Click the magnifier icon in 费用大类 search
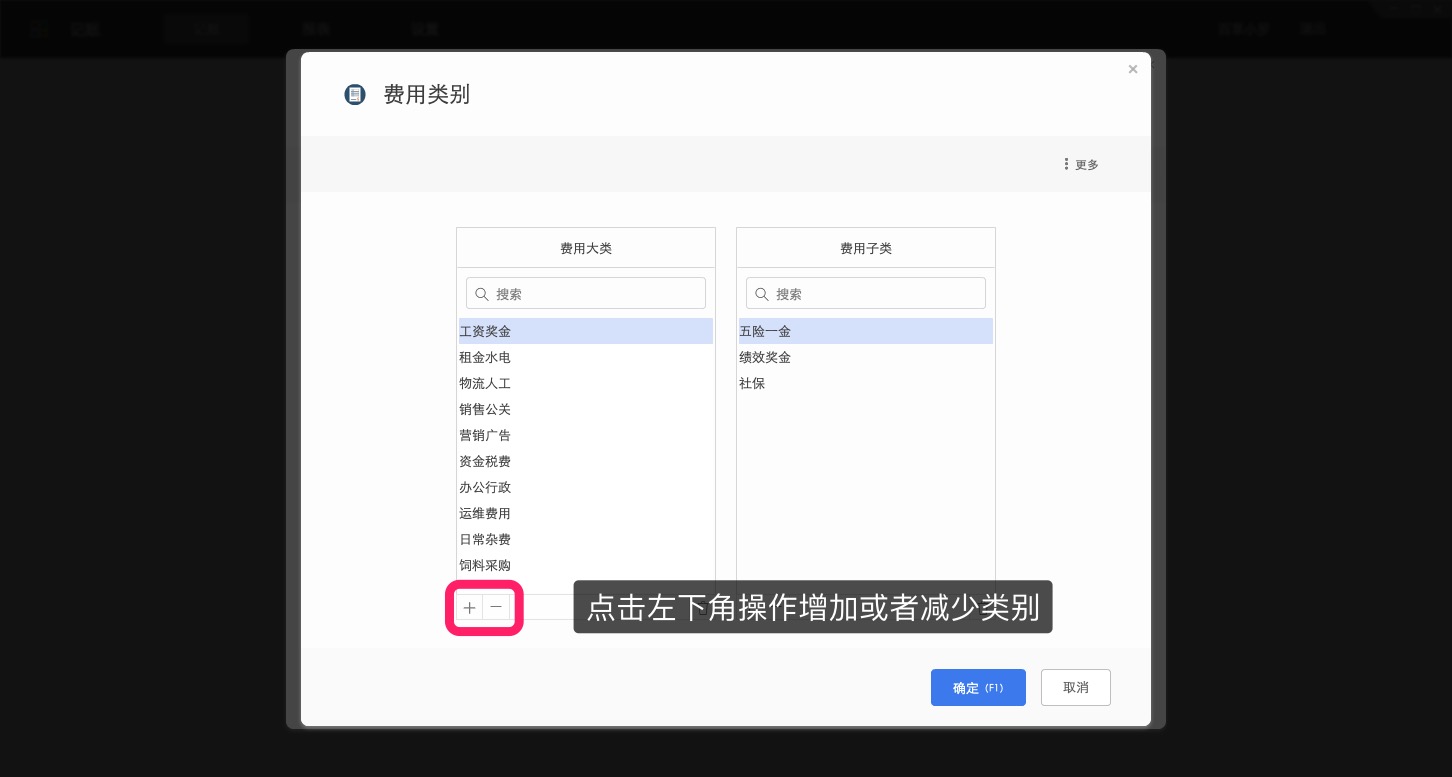The image size is (1452, 777). pyautogui.click(x=482, y=294)
